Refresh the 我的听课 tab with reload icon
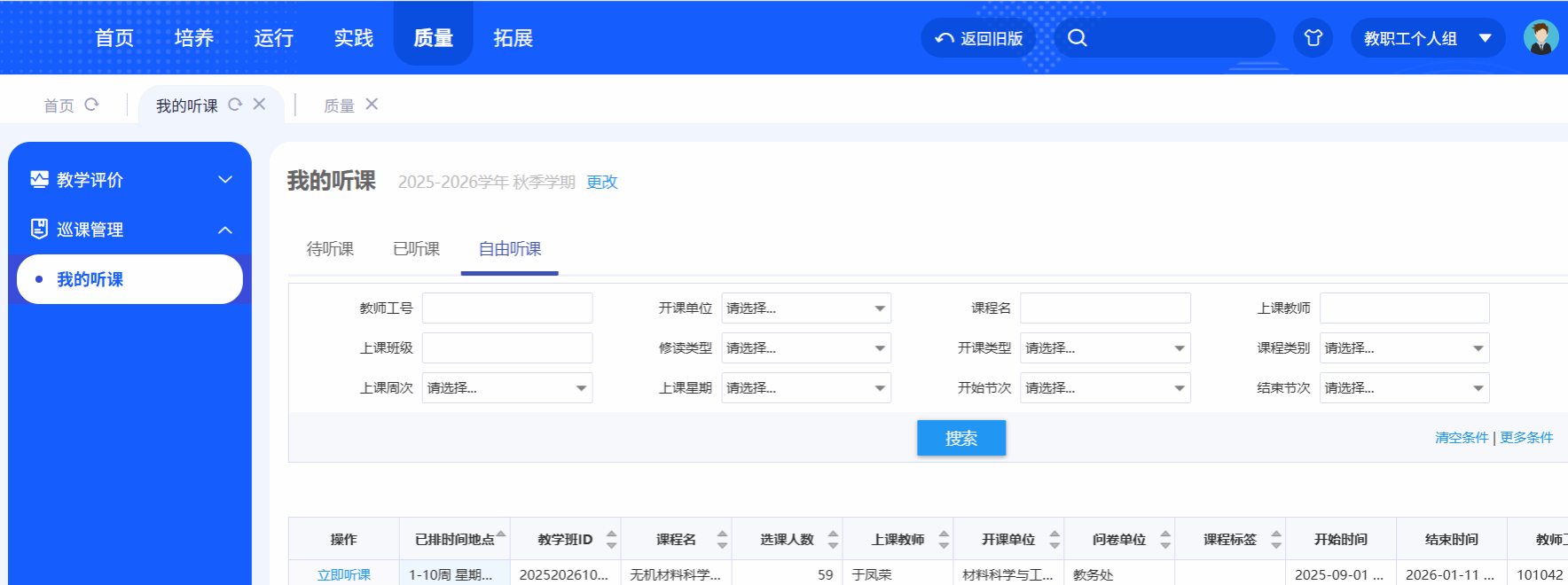This screenshot has height=585, width=1568. coord(235,105)
